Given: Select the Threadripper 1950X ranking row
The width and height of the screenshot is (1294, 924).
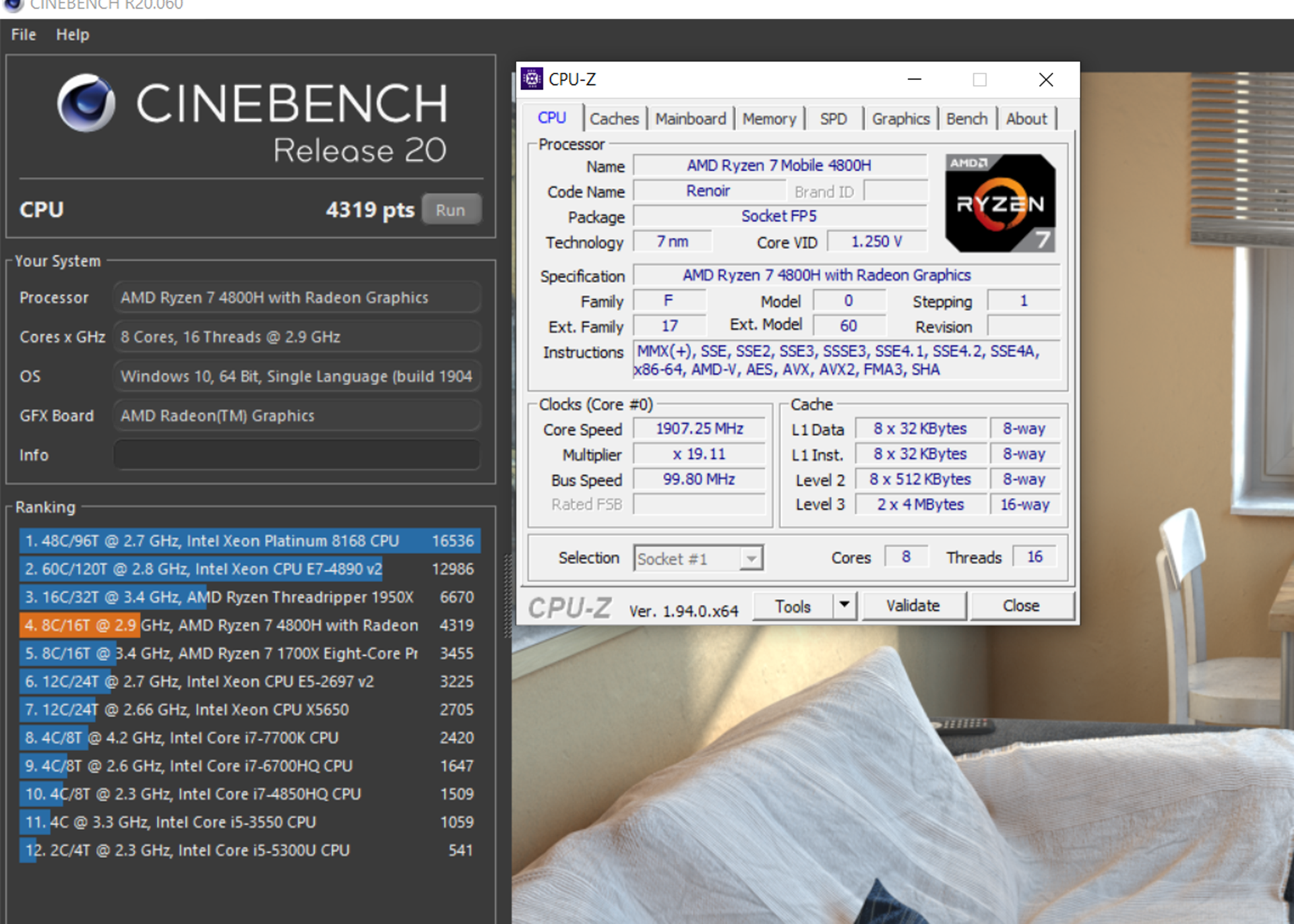Looking at the screenshot, I should (249, 597).
